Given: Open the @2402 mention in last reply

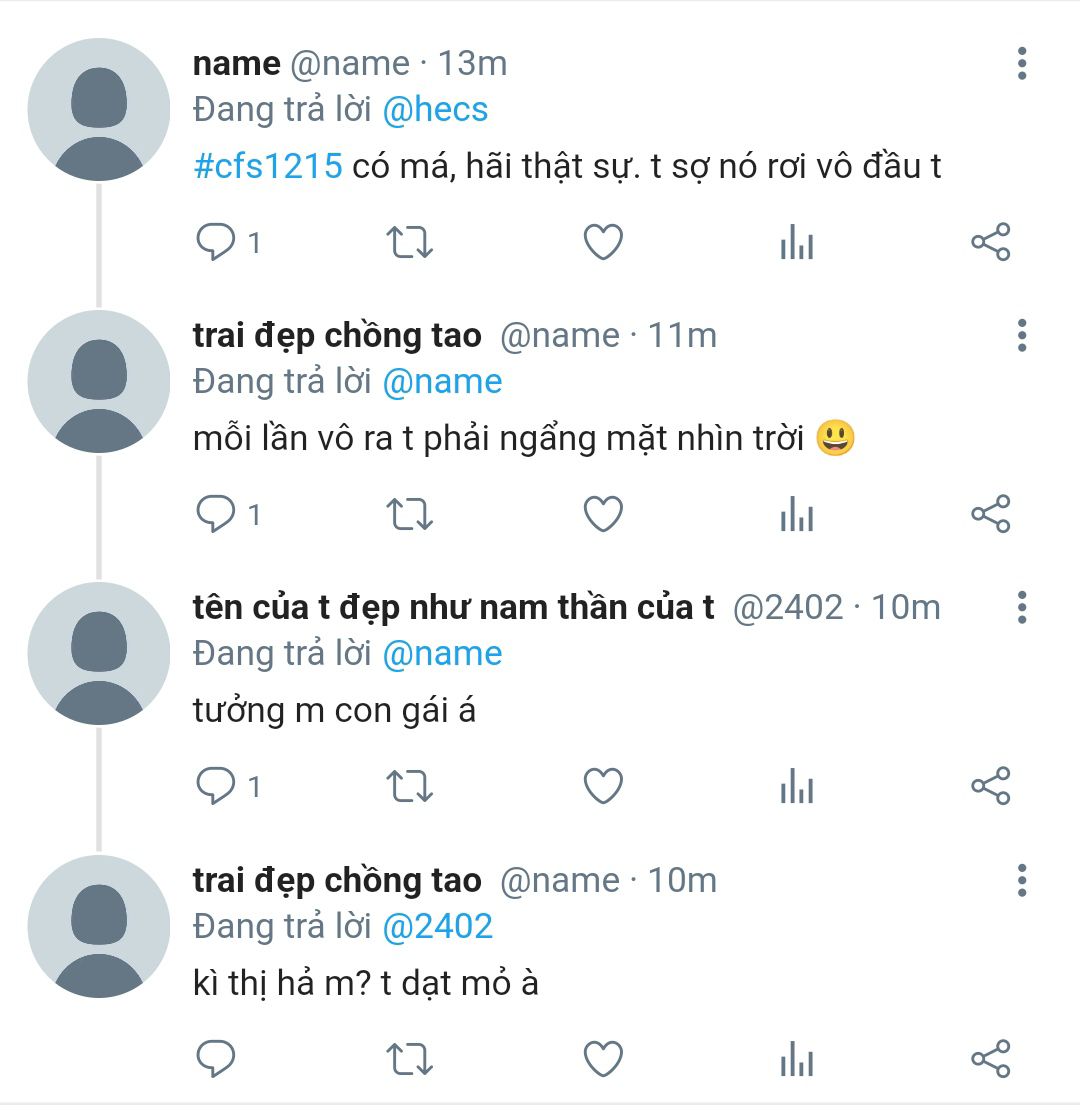Looking at the screenshot, I should (x=437, y=926).
